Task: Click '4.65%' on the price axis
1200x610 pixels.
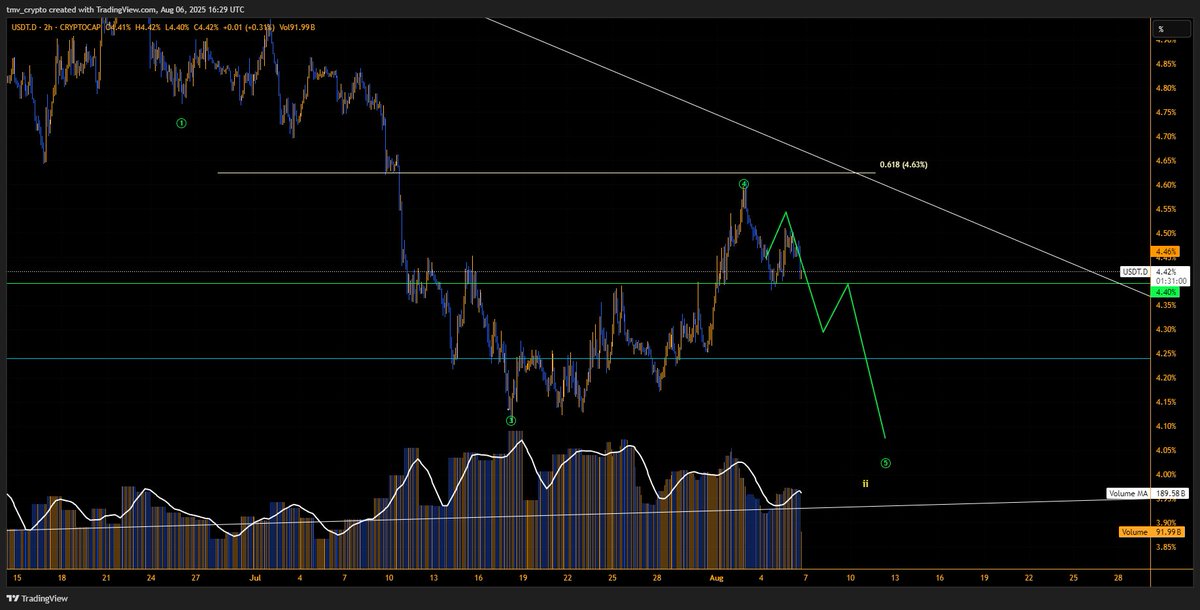Action: [1166, 161]
